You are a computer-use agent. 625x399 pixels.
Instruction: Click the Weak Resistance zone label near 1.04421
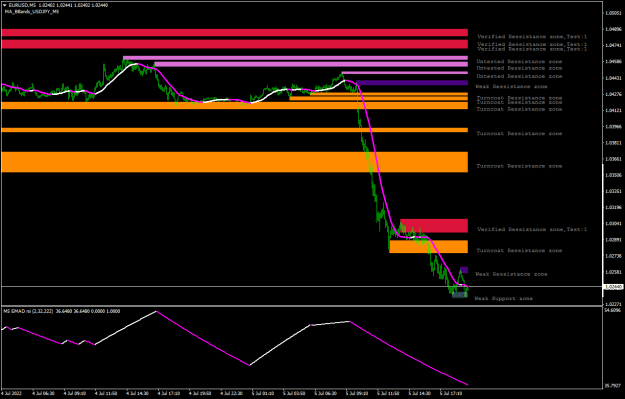coord(511,86)
